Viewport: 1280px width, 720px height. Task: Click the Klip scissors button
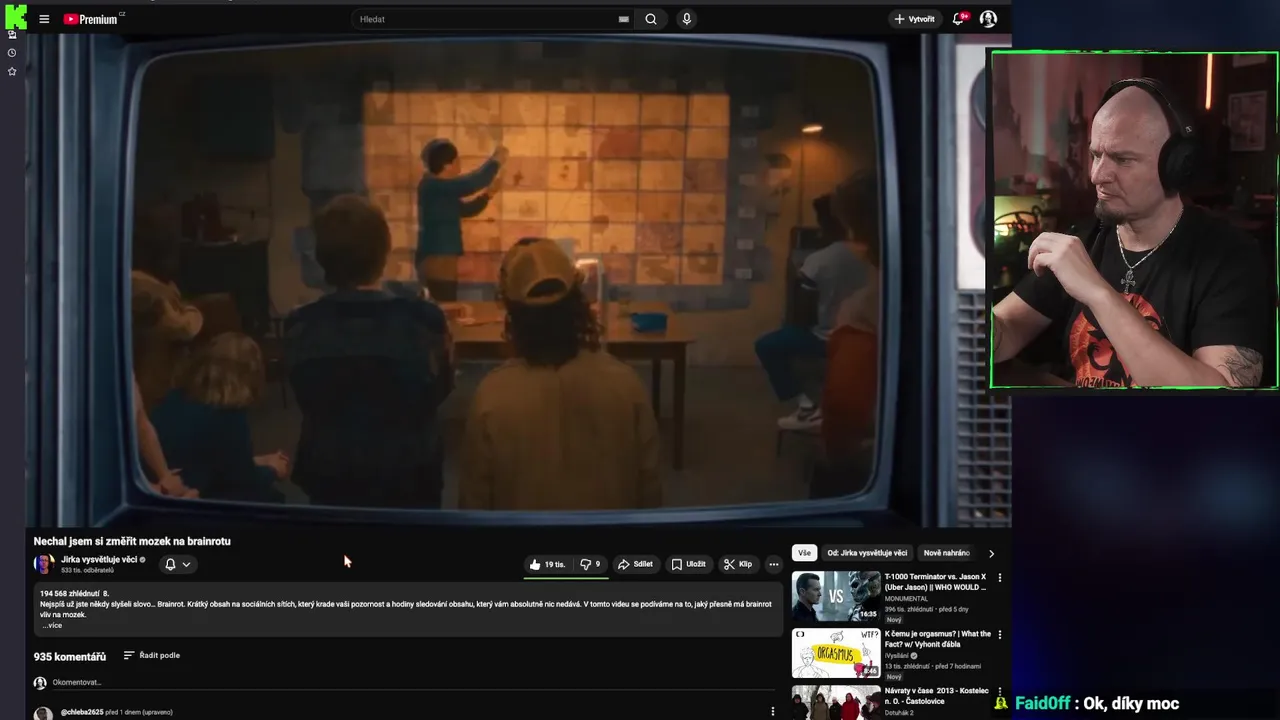click(x=738, y=564)
